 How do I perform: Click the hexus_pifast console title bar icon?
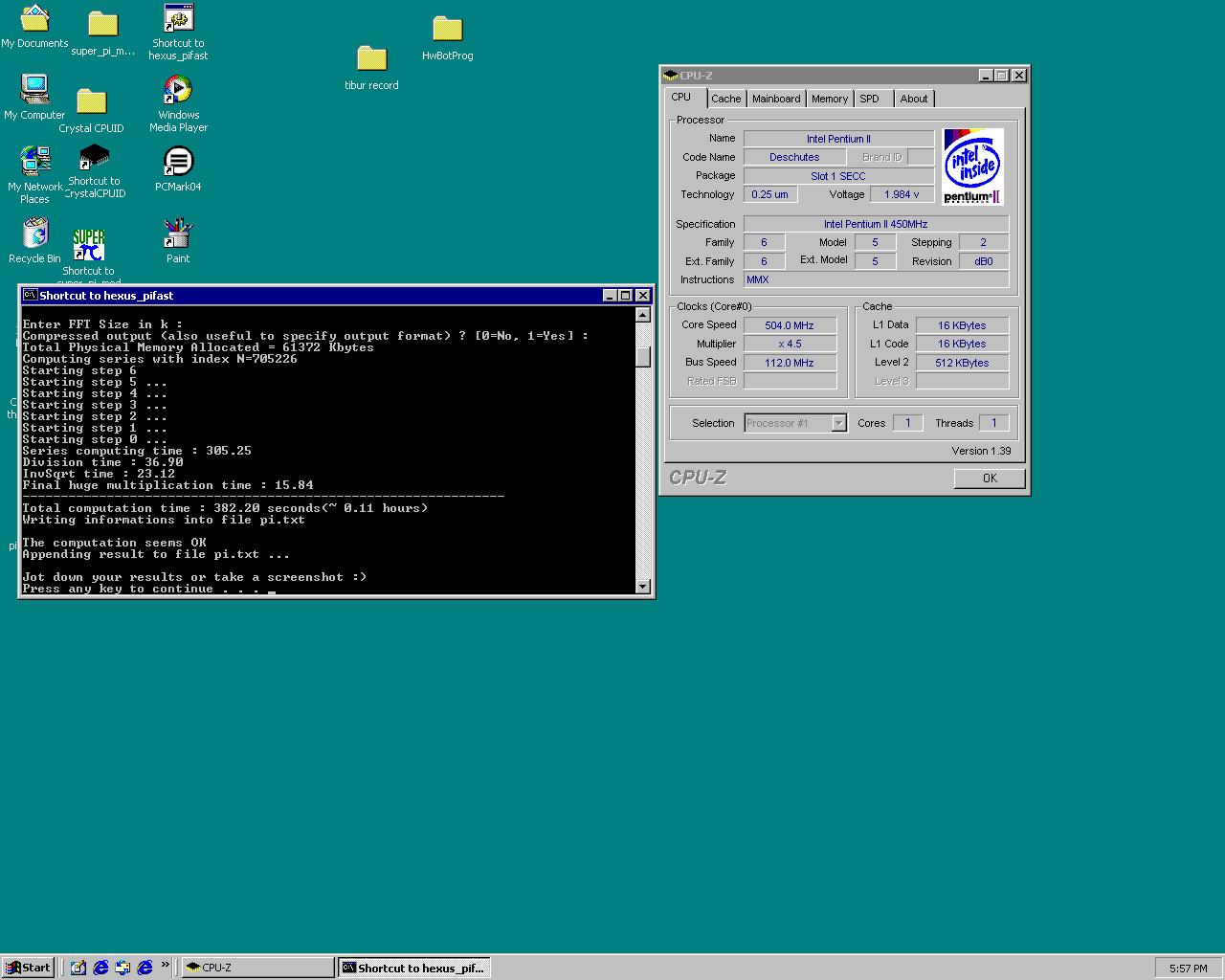[31, 296]
